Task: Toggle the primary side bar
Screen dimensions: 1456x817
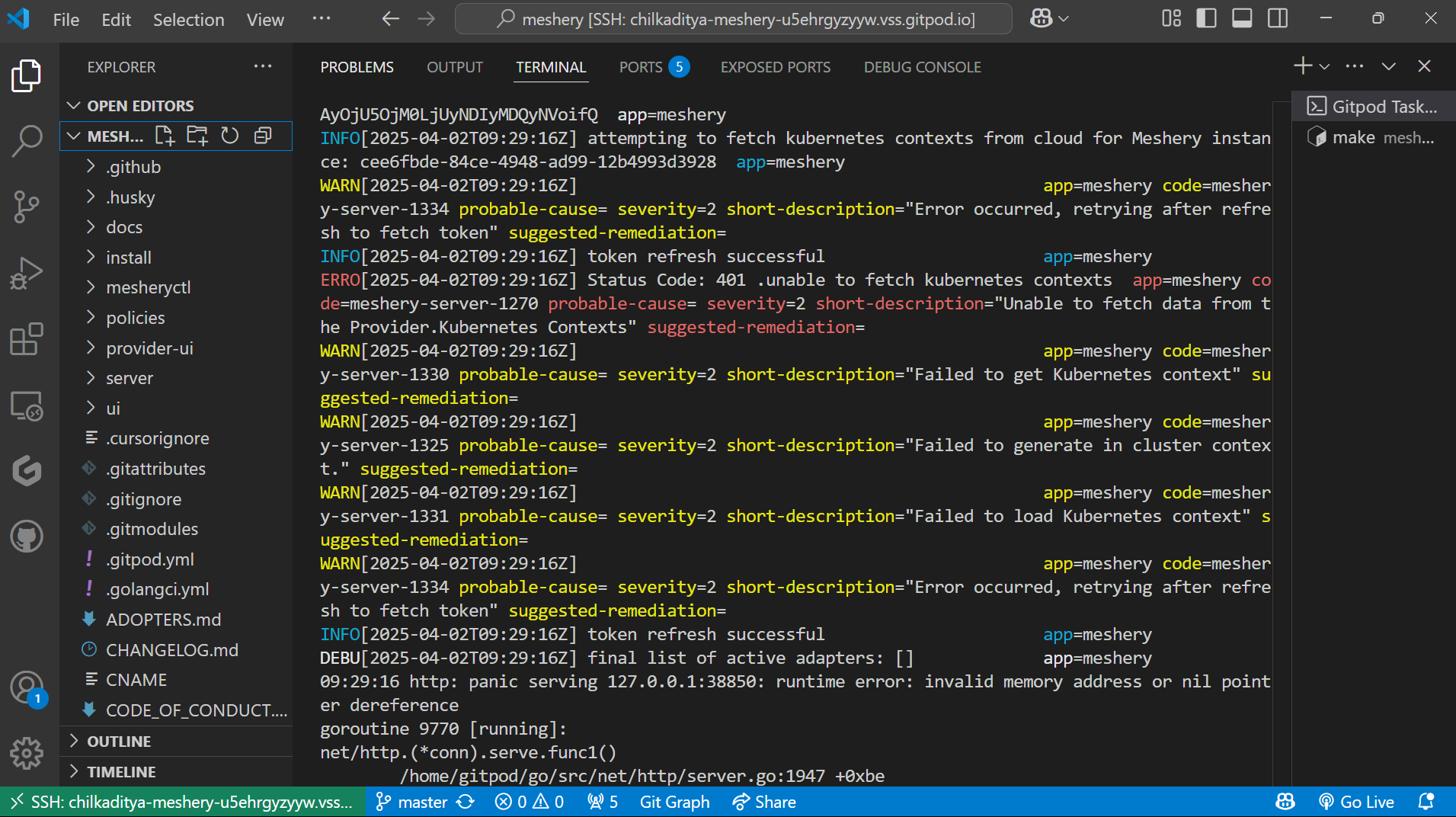Action: 1206,18
